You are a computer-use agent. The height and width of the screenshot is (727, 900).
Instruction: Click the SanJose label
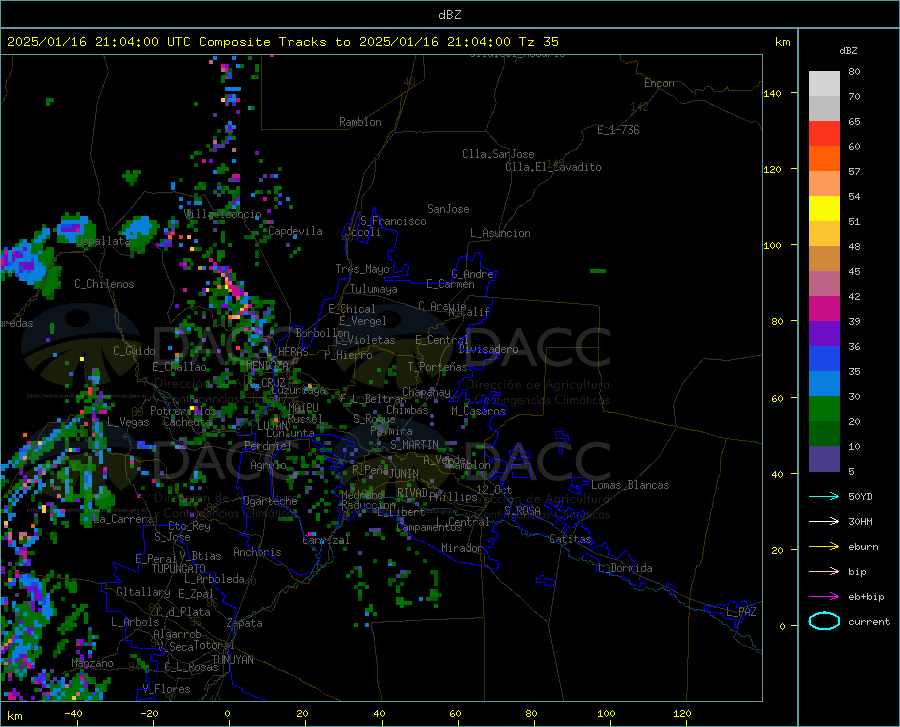pos(448,209)
